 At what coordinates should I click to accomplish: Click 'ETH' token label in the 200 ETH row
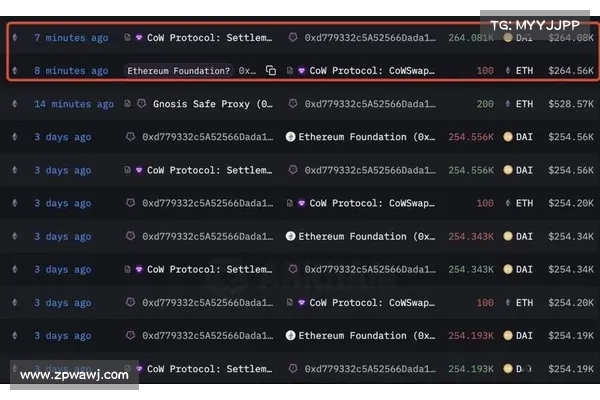click(x=524, y=104)
